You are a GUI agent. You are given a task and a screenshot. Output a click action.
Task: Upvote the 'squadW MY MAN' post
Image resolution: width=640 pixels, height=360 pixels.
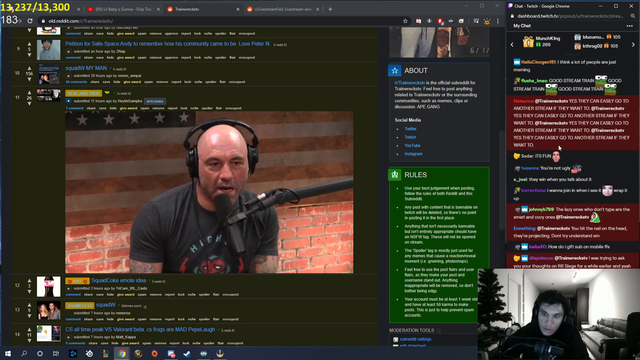coord(29,69)
